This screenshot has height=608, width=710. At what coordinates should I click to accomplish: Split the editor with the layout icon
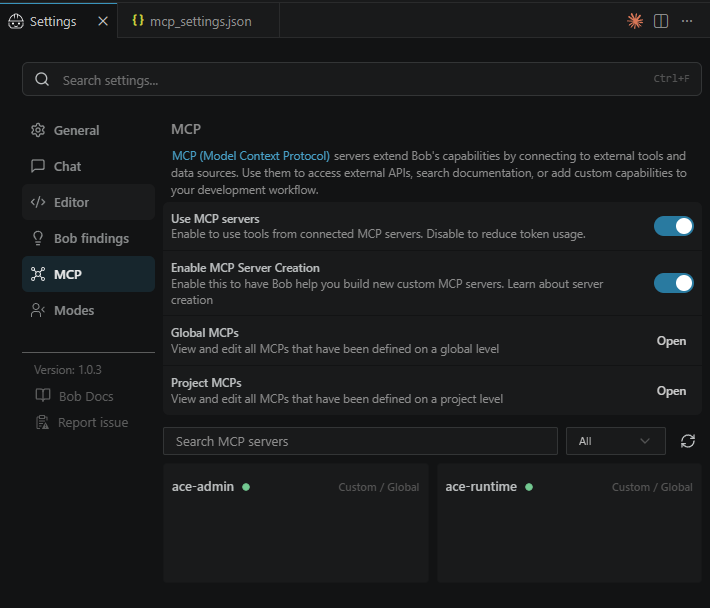pyautogui.click(x=661, y=21)
